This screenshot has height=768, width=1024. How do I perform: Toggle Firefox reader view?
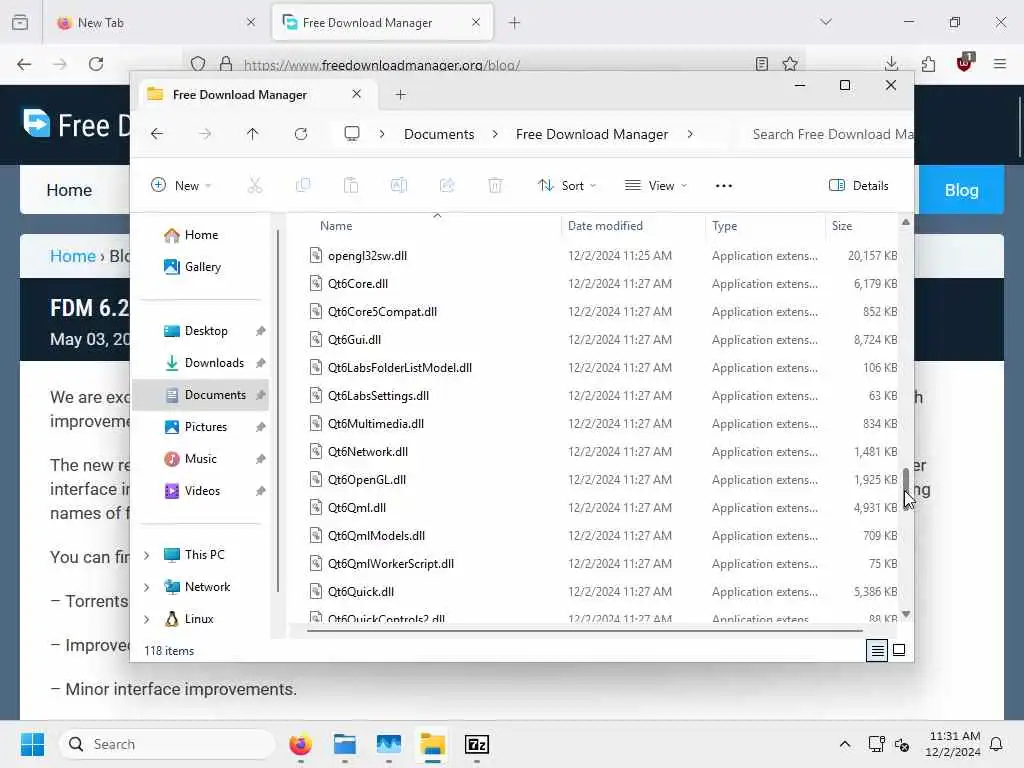[x=761, y=64]
